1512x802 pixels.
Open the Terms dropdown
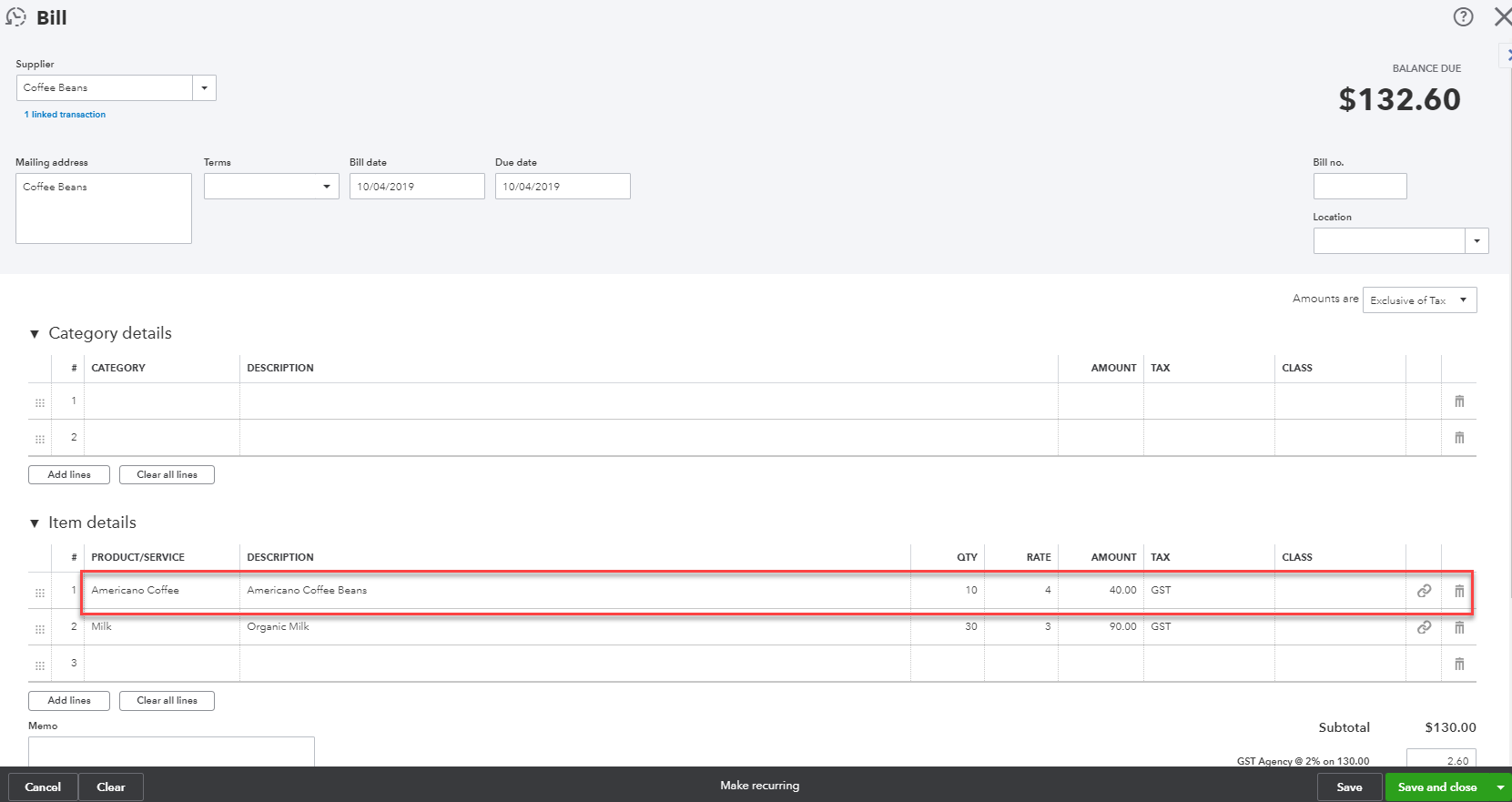point(271,187)
